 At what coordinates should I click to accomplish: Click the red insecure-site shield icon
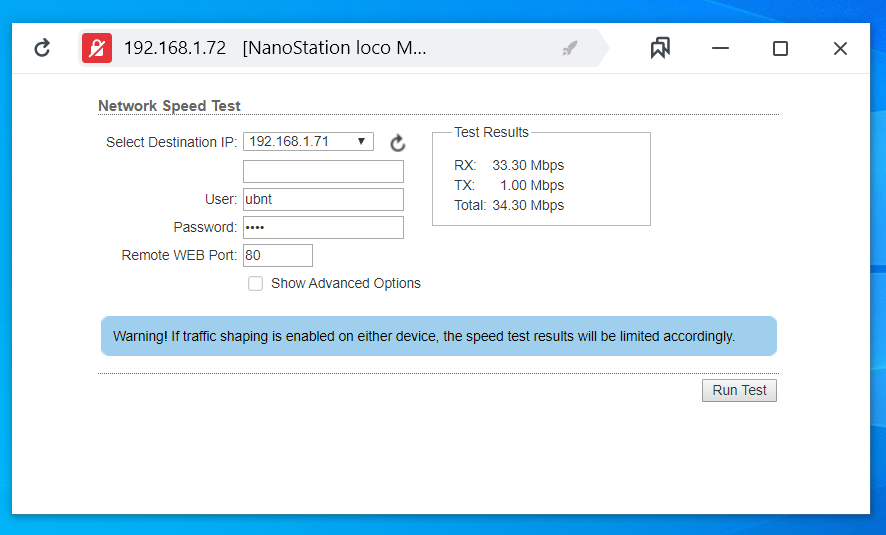pos(97,48)
